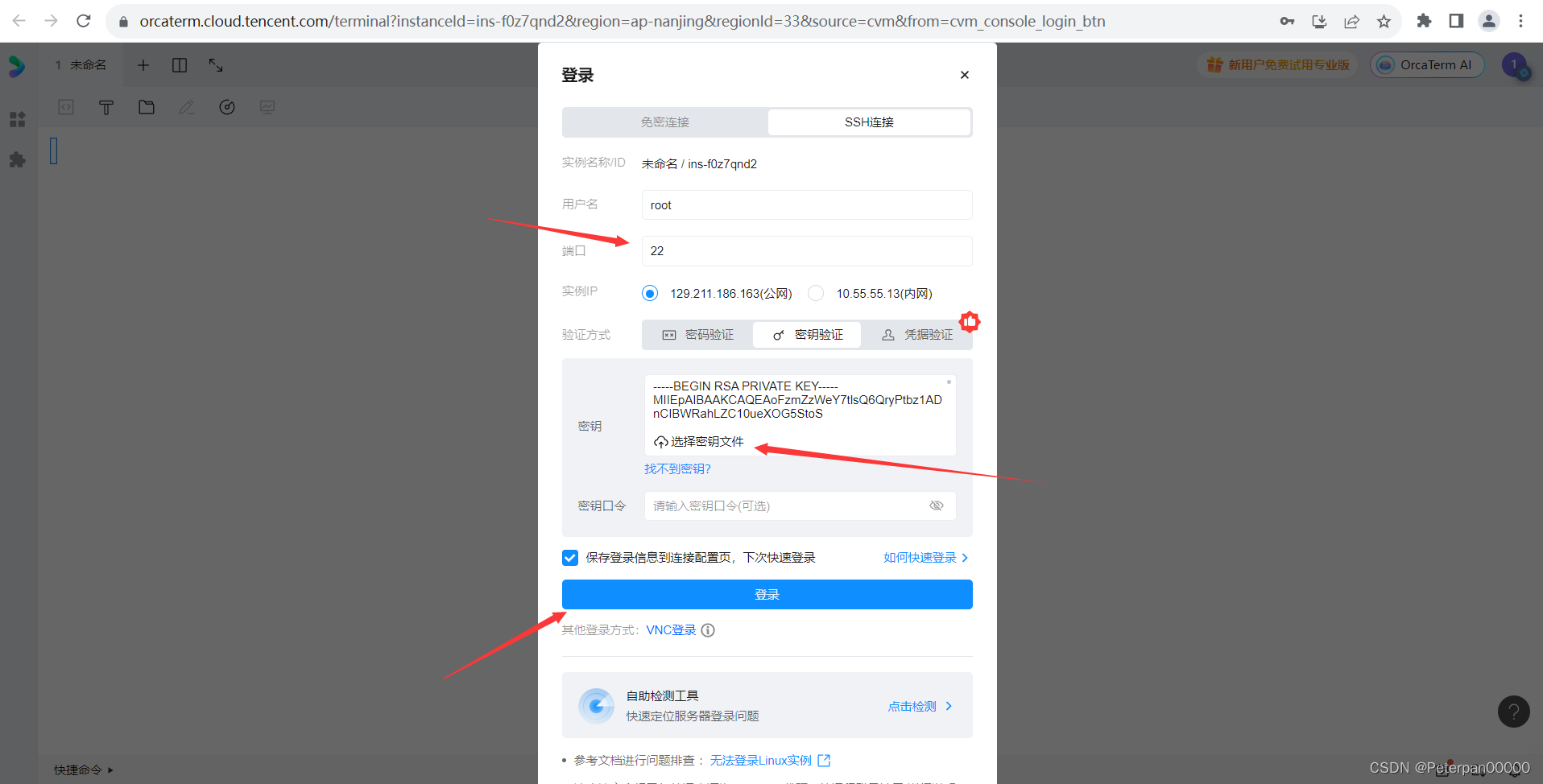Open the plugins puzzle icon in sidebar
Viewport: 1543px width, 784px height.
click(17, 159)
